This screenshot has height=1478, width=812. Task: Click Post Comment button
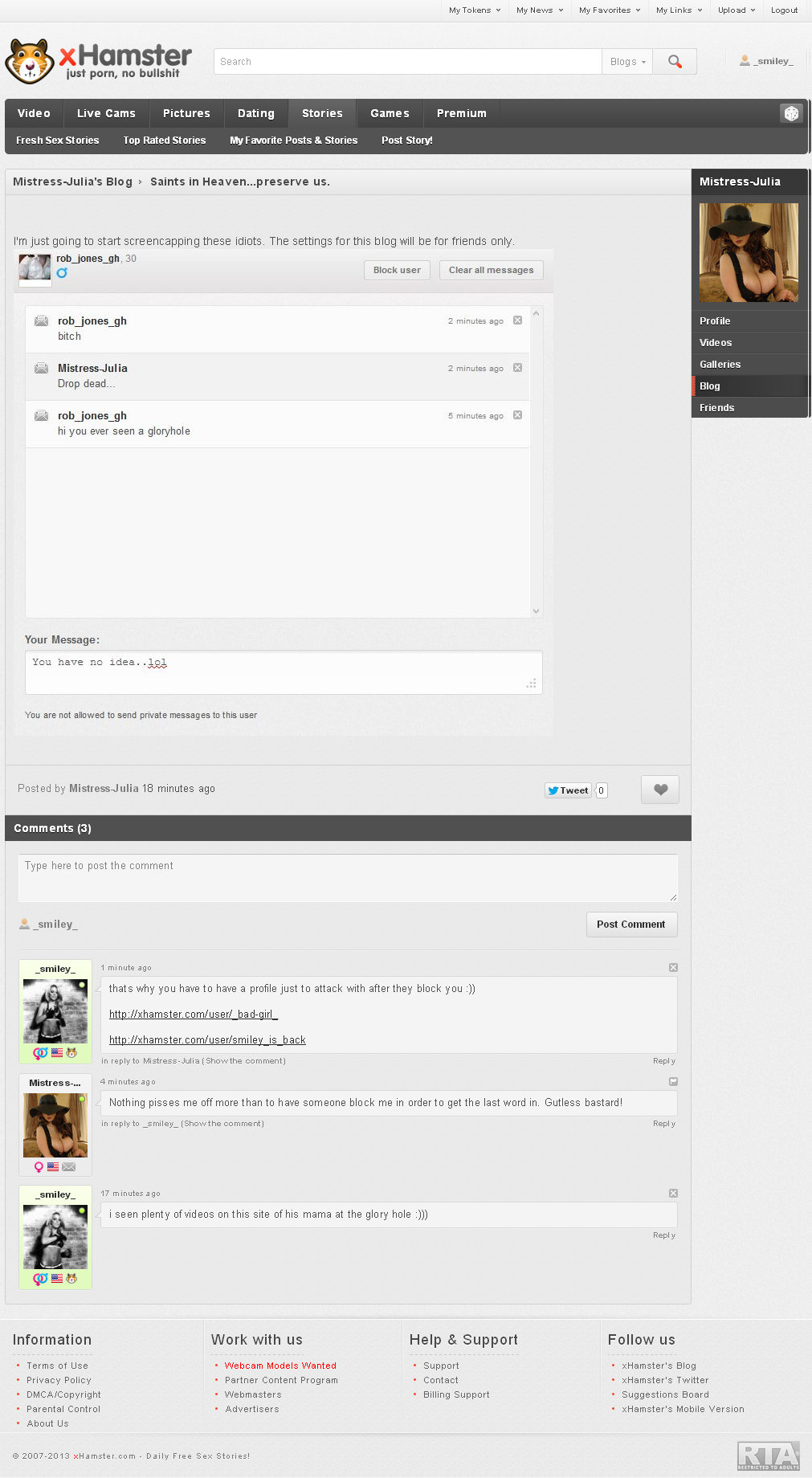(x=631, y=925)
